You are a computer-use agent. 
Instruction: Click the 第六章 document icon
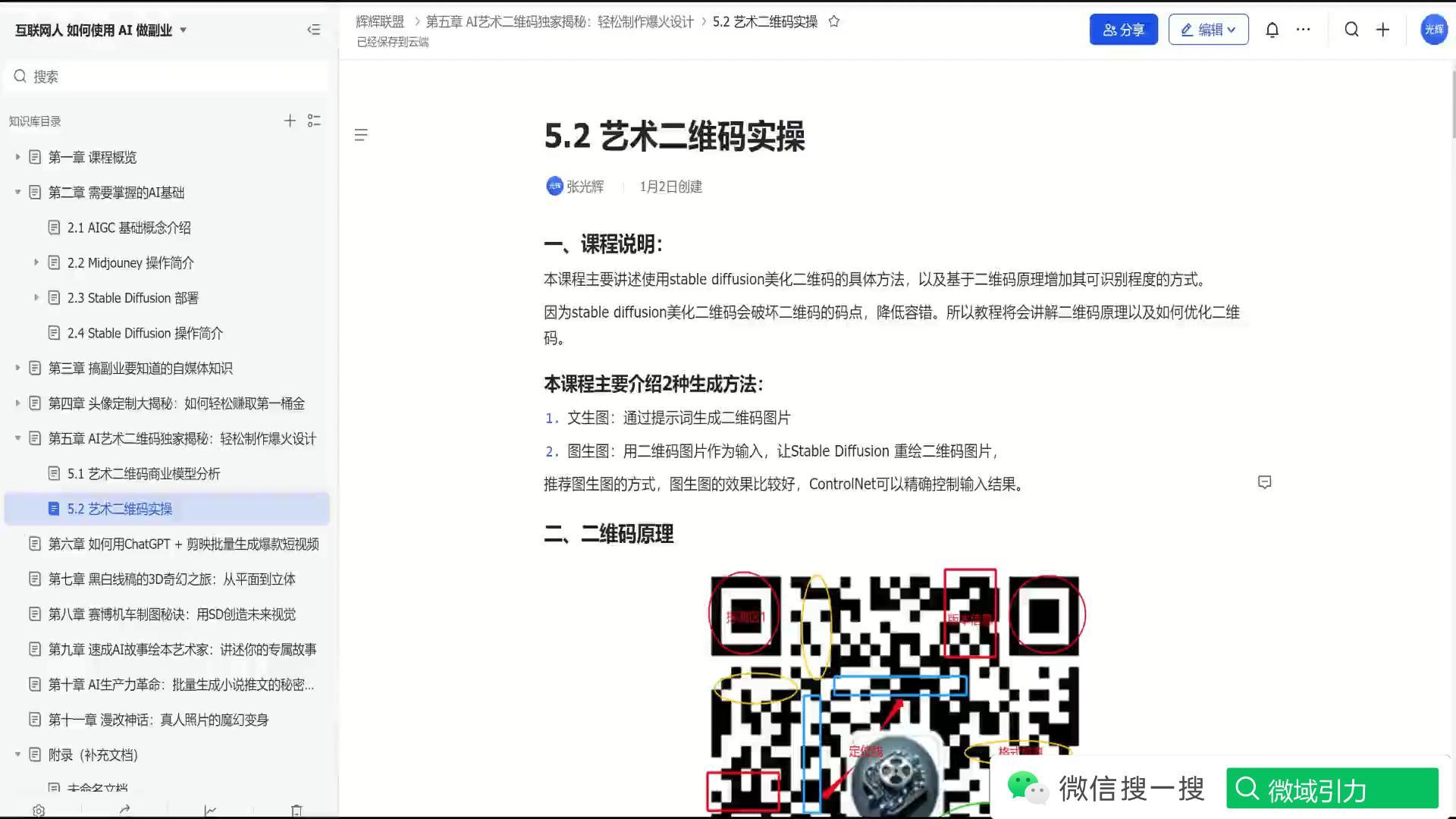(35, 544)
